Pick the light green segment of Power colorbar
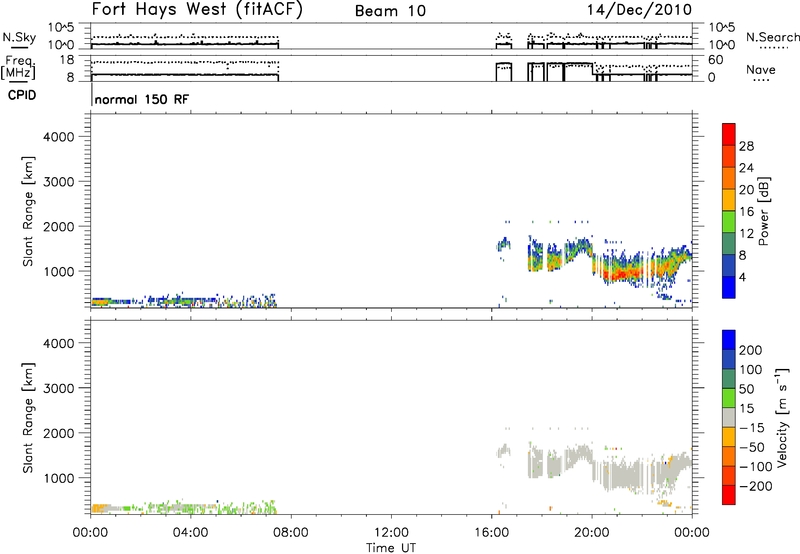800x554 pixels. coord(729,222)
